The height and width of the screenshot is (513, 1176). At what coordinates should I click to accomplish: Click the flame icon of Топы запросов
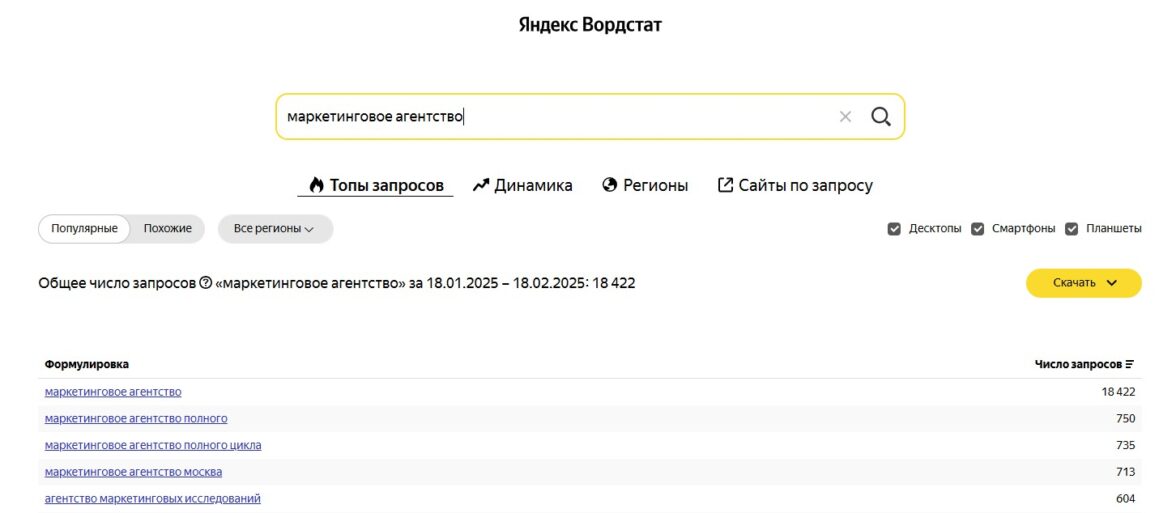click(316, 185)
